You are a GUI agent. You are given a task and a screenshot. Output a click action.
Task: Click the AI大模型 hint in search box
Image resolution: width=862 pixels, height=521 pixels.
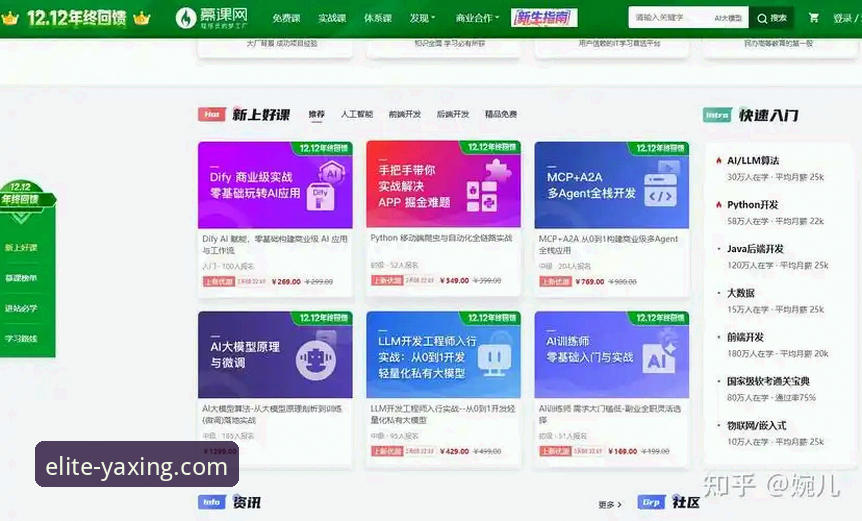coord(728,18)
